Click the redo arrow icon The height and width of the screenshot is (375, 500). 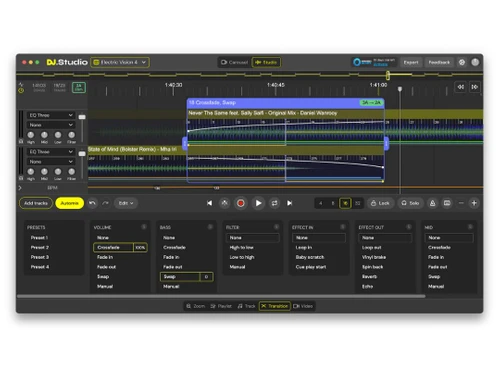point(105,203)
